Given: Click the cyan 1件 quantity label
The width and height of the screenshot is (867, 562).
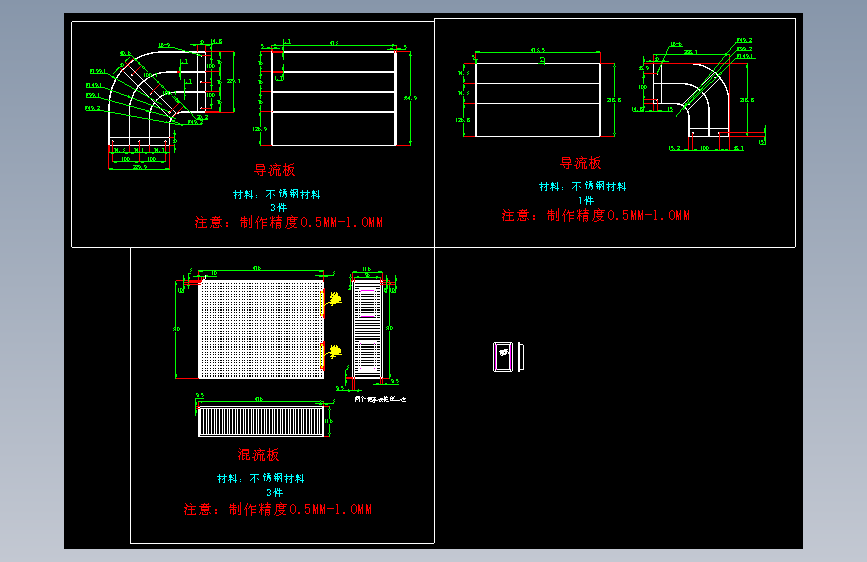Looking at the screenshot, I should click(x=586, y=200).
